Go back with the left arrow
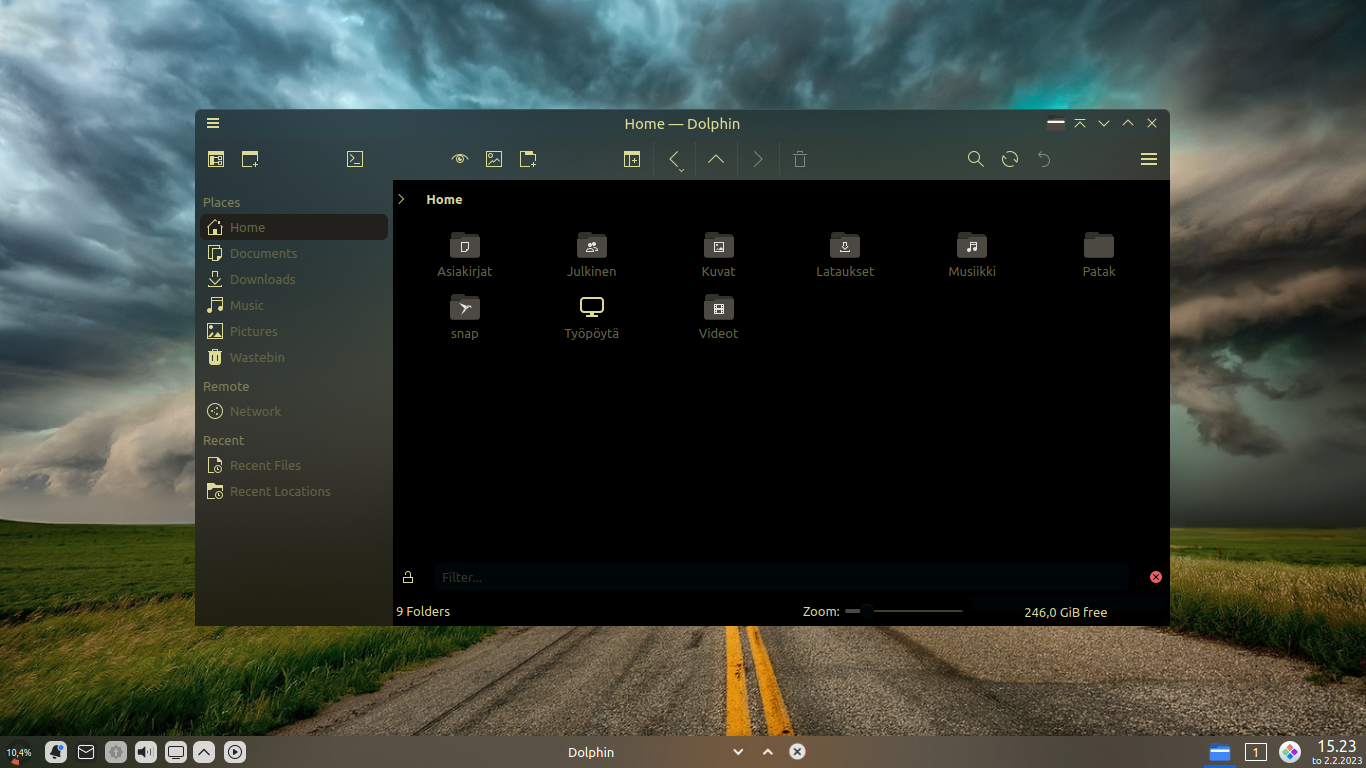This screenshot has width=1366, height=768. click(x=675, y=157)
